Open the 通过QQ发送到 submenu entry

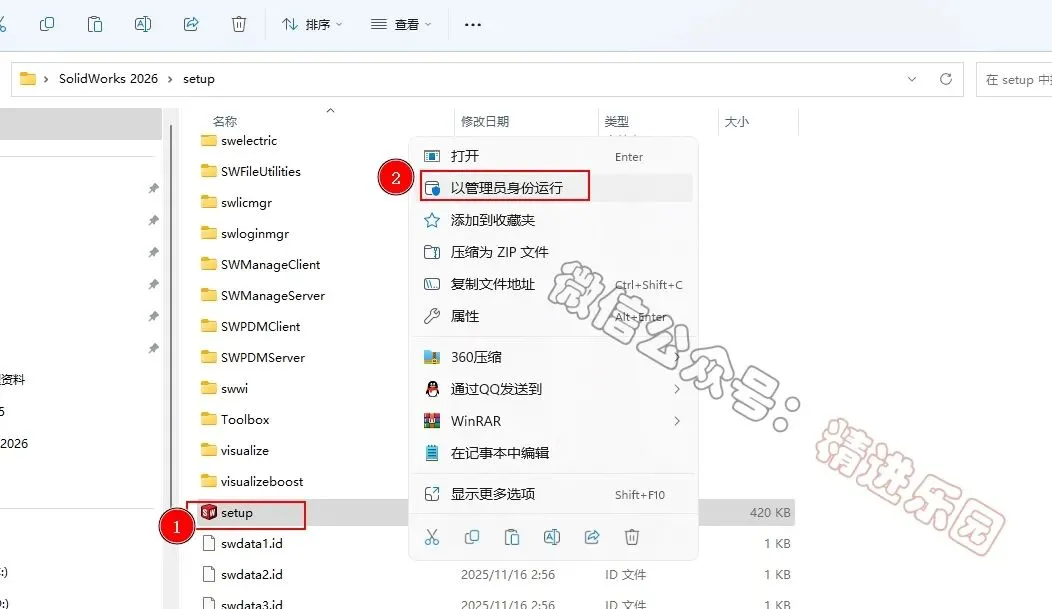[551, 389]
